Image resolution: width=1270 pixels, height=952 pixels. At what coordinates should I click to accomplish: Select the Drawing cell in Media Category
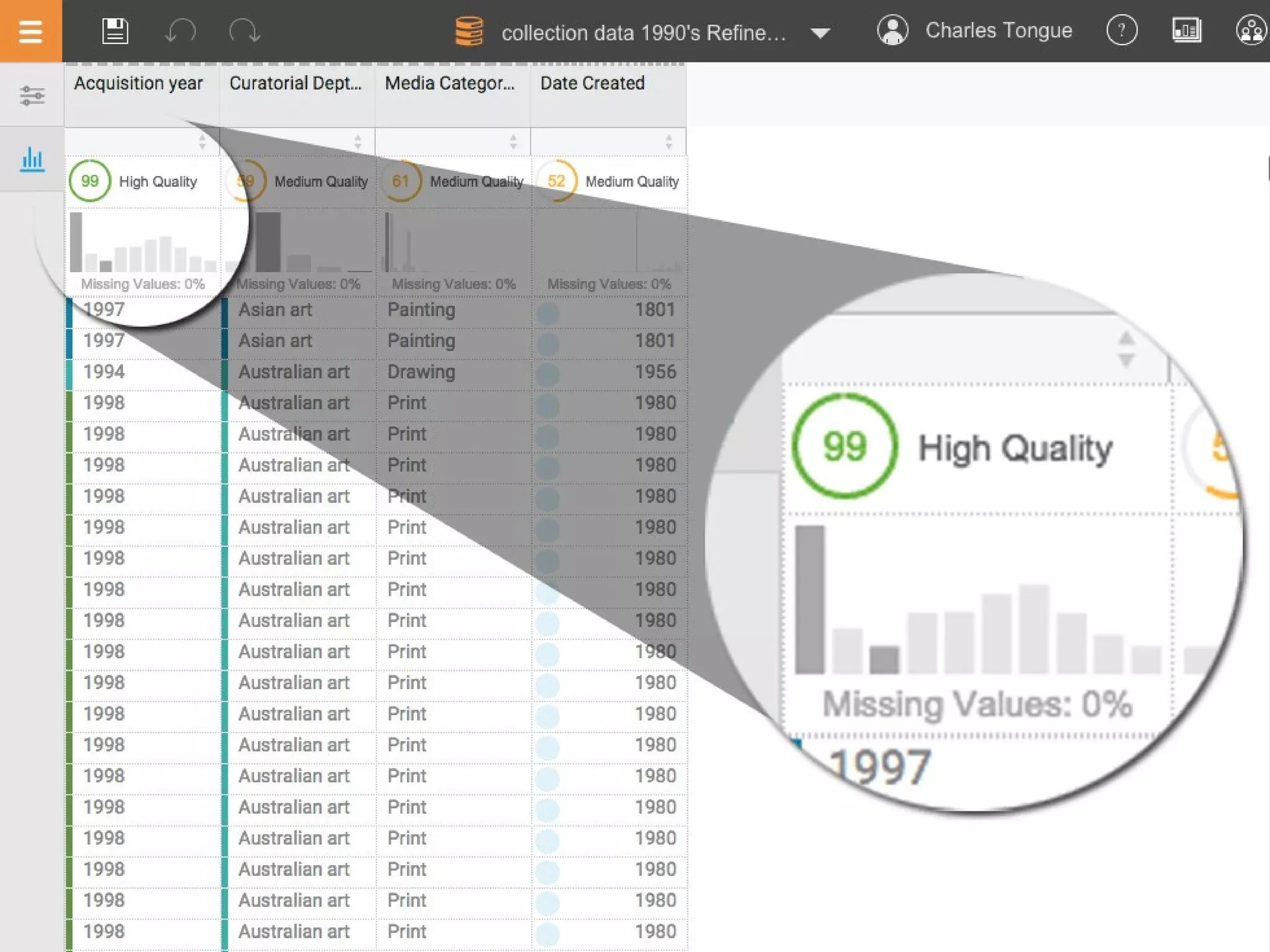421,372
